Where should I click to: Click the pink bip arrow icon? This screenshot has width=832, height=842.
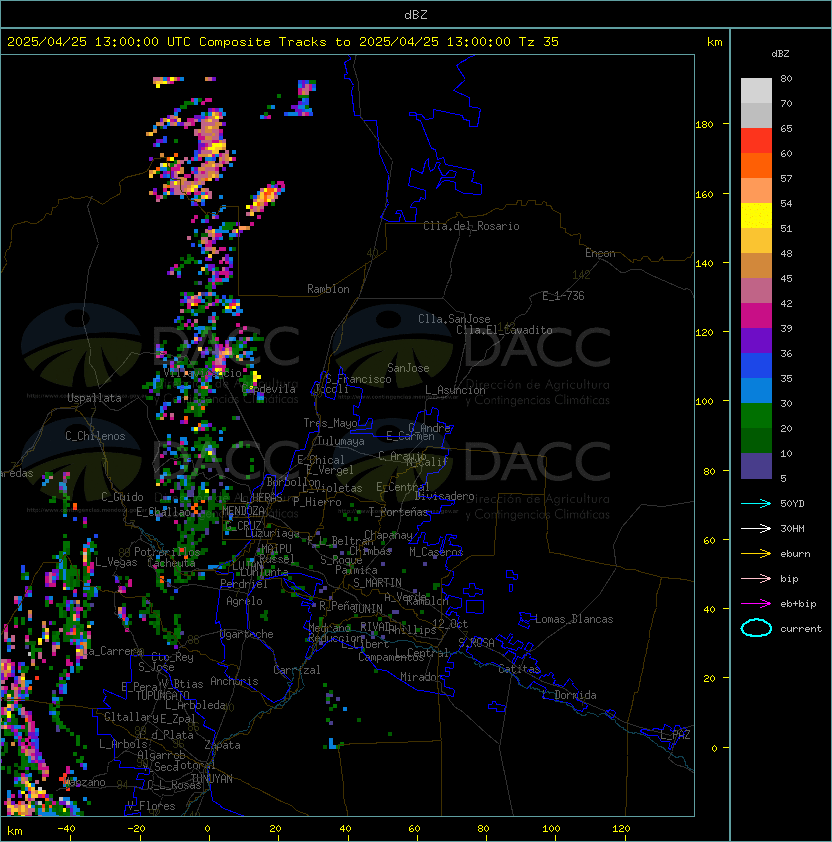pyautogui.click(x=756, y=578)
